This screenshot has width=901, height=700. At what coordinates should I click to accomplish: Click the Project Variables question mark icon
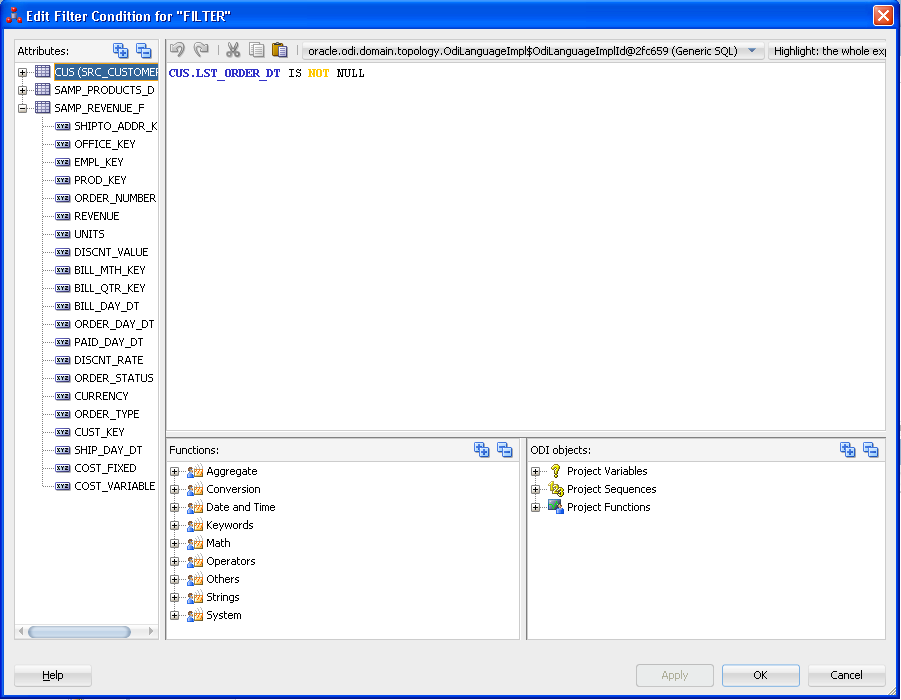[x=556, y=471]
